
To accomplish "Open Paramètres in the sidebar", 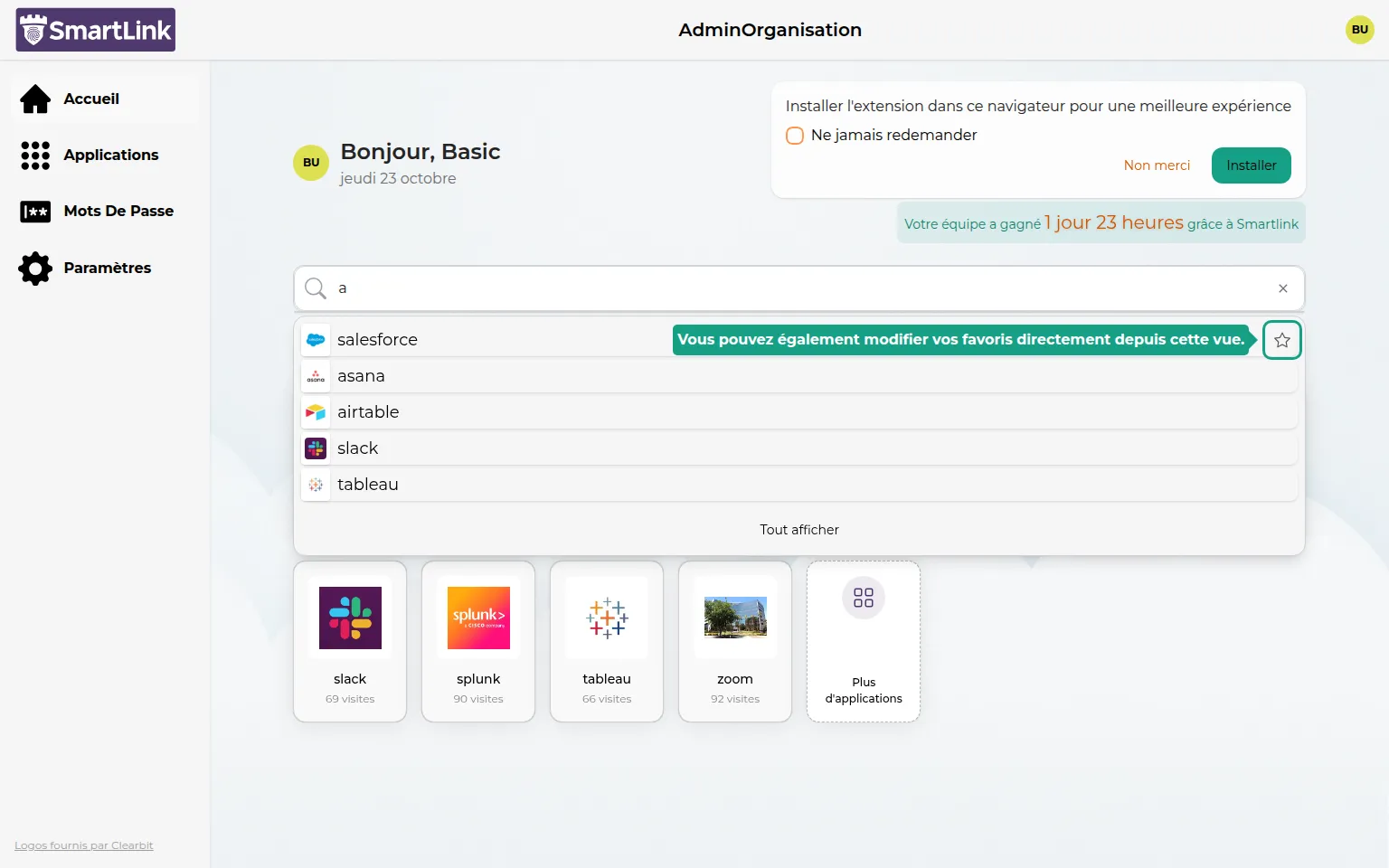I will click(107, 268).
